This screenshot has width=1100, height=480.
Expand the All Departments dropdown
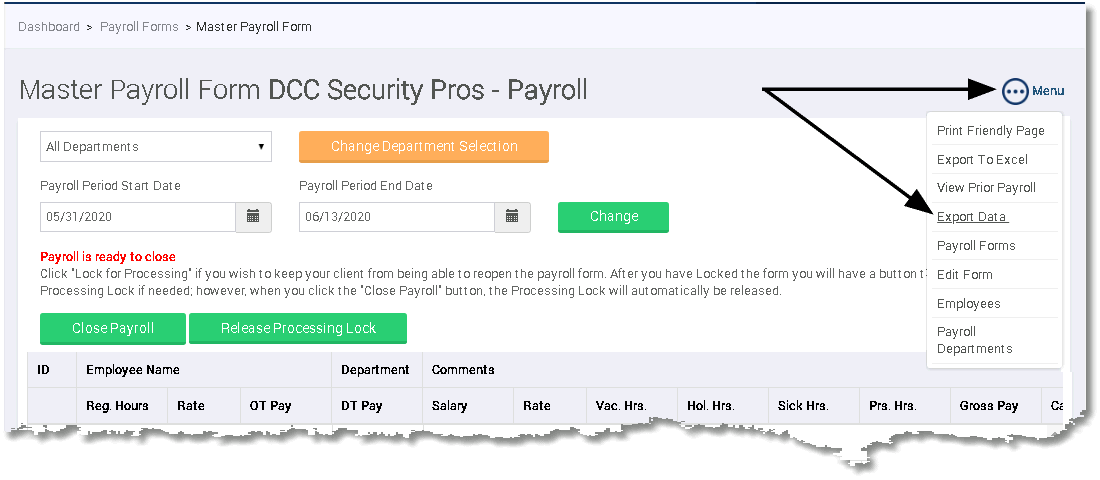pos(156,147)
